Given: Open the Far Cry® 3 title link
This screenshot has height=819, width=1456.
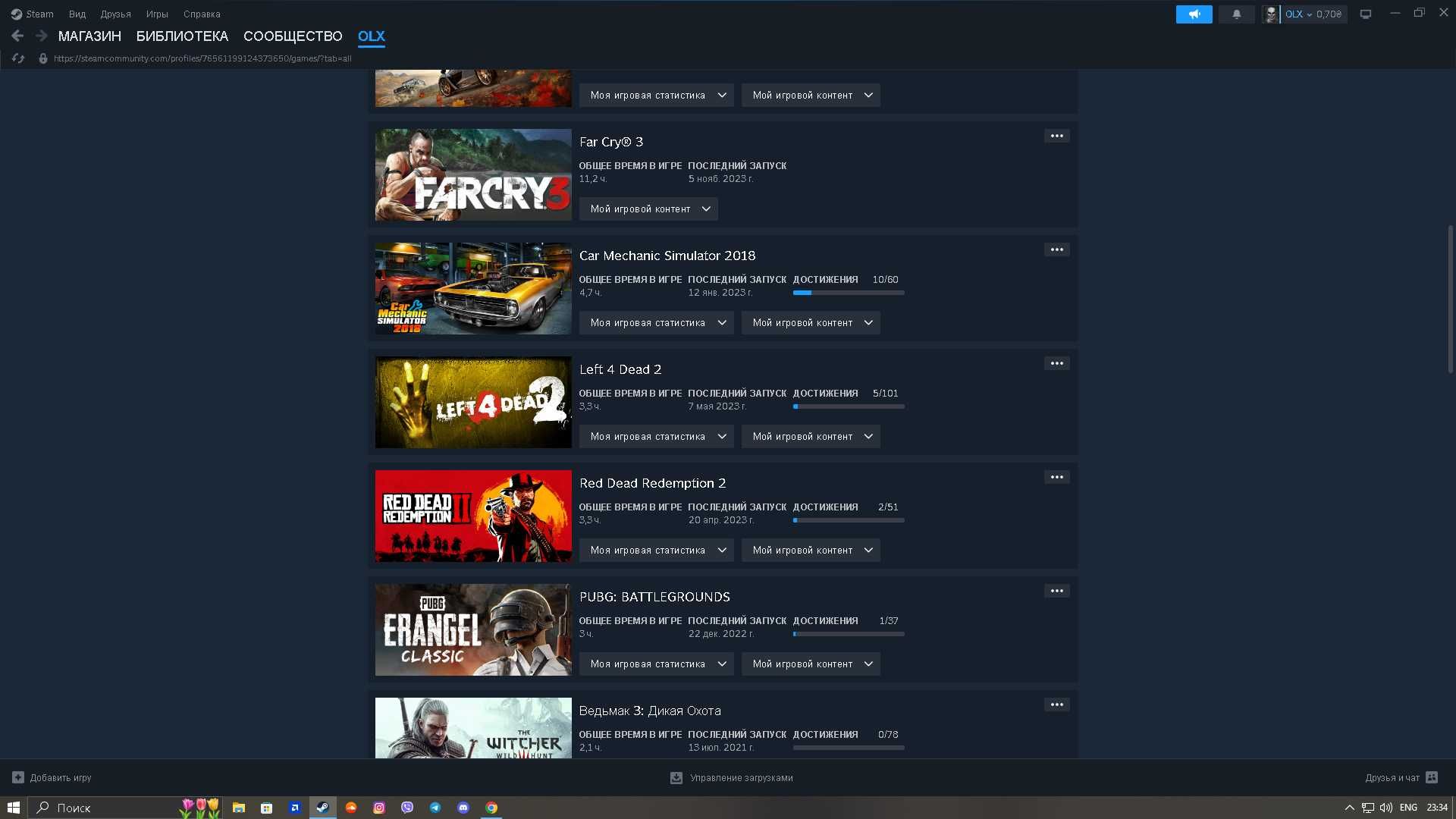Looking at the screenshot, I should point(611,142).
